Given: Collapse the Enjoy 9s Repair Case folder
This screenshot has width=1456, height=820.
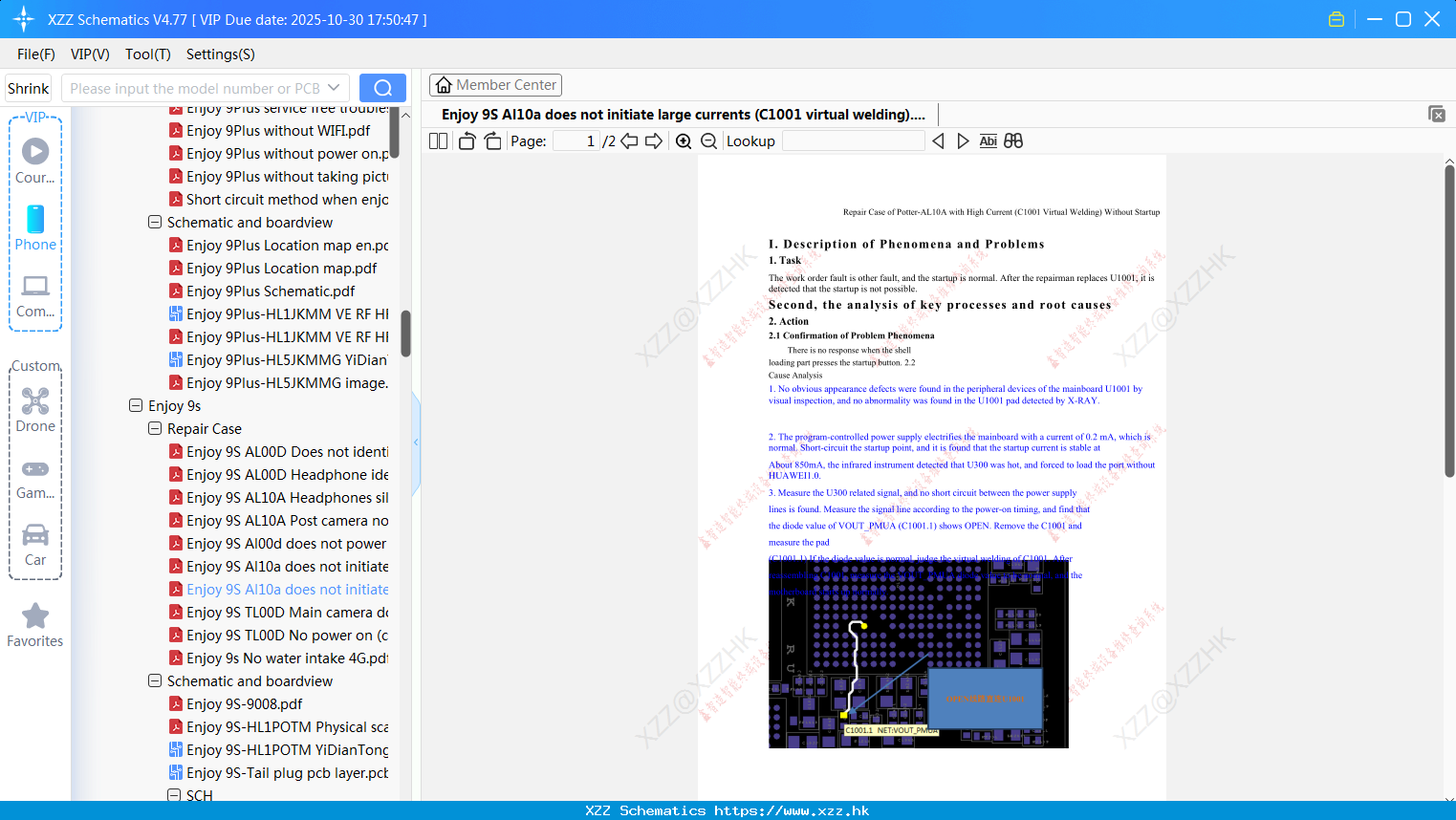Looking at the screenshot, I should click(155, 428).
